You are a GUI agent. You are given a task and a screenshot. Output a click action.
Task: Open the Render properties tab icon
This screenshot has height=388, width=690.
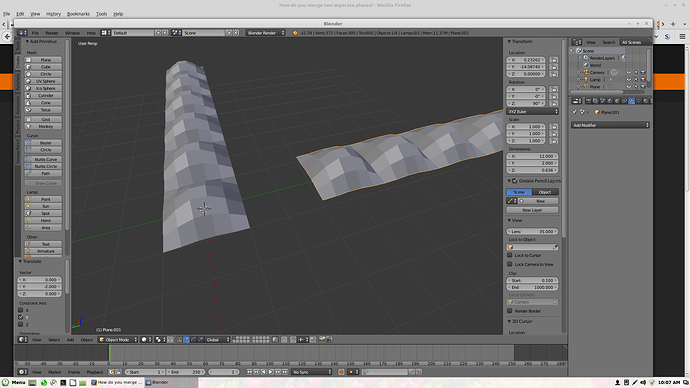[588, 101]
